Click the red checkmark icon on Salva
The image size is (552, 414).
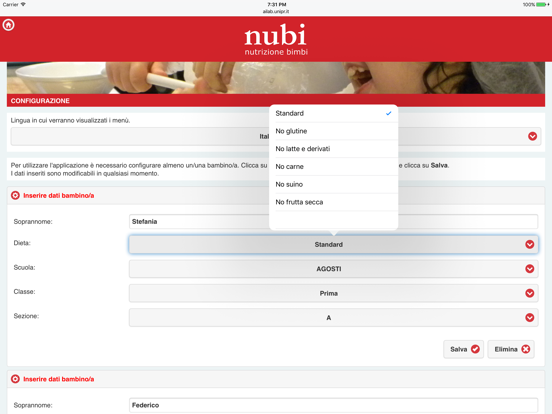click(x=475, y=349)
